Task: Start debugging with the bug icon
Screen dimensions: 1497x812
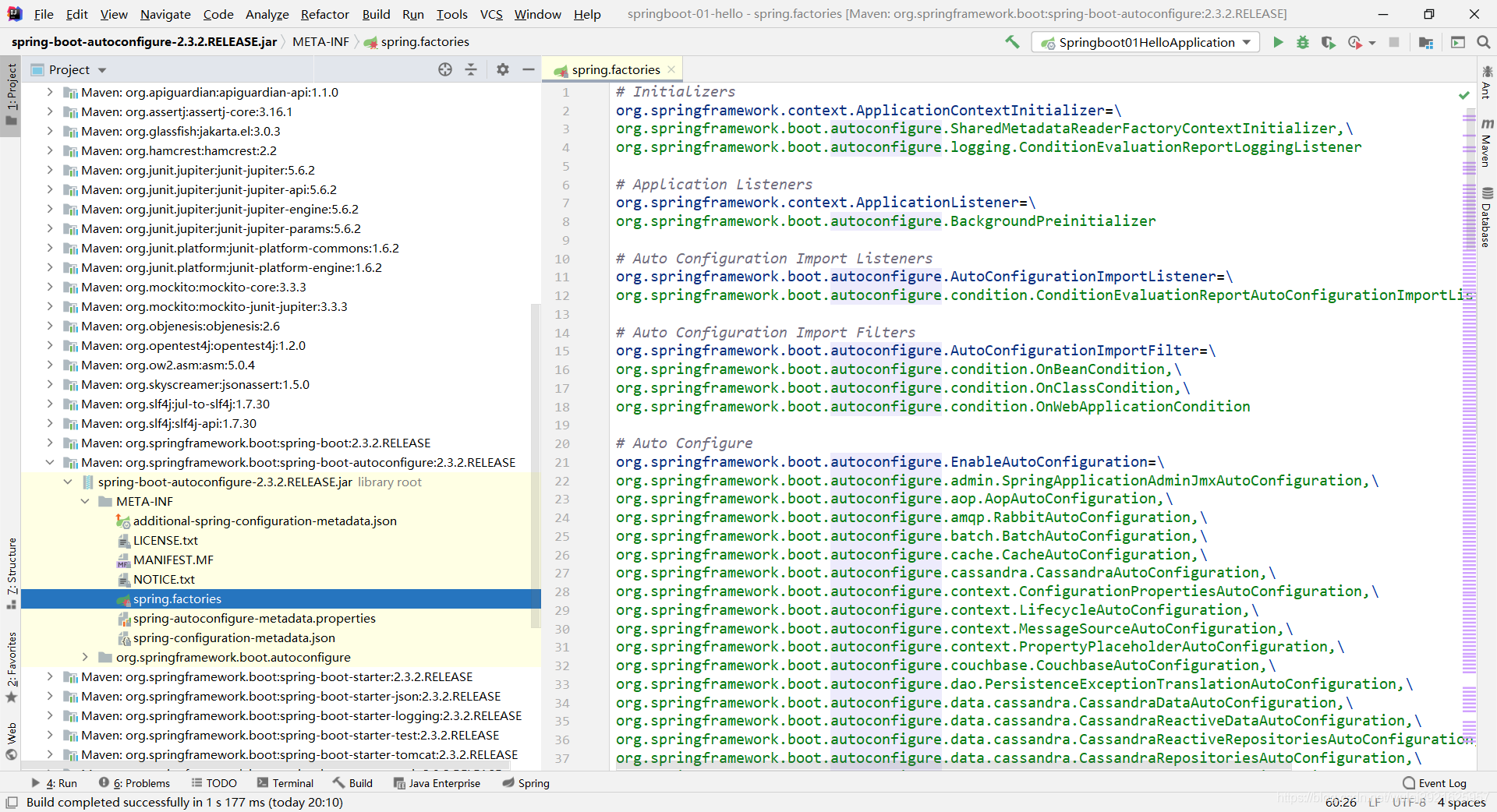Action: (1303, 42)
